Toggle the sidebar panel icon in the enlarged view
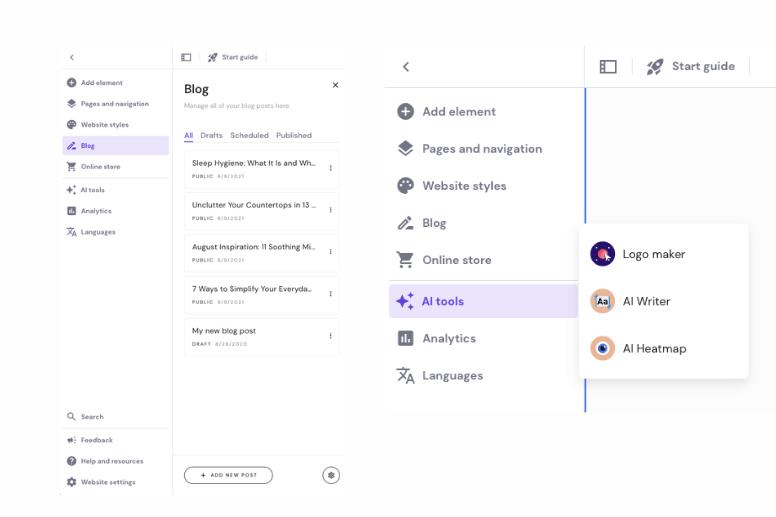Viewport: 776px width, 517px height. [x=608, y=66]
